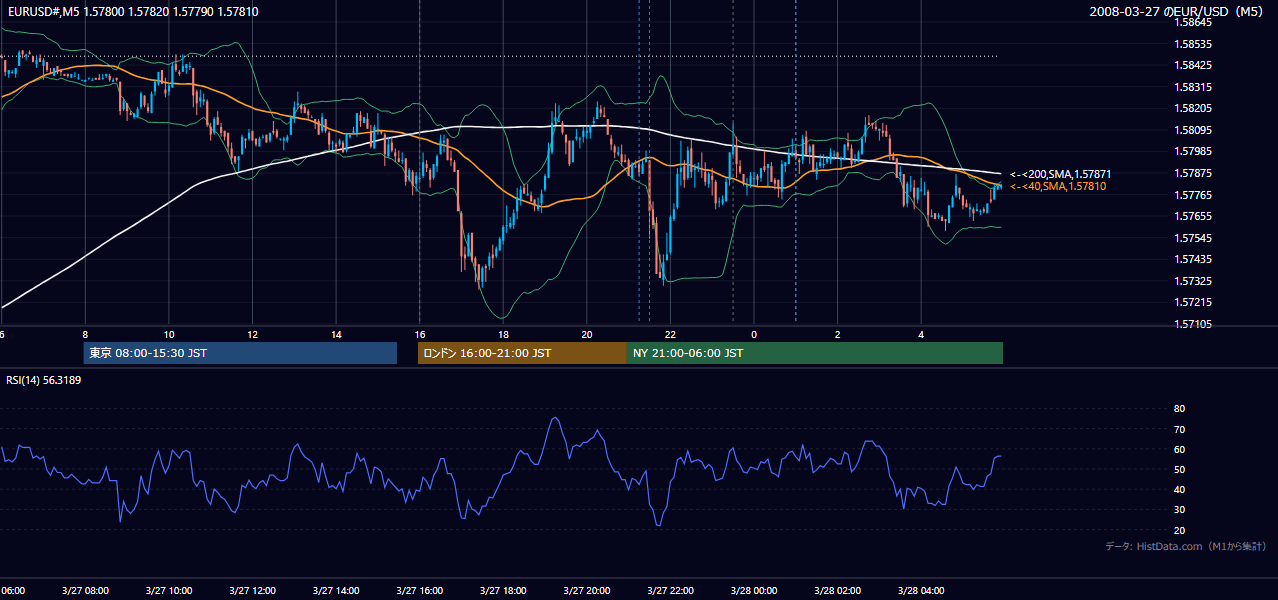Click the <-<200,SMA,1.57871 label

point(1061,174)
